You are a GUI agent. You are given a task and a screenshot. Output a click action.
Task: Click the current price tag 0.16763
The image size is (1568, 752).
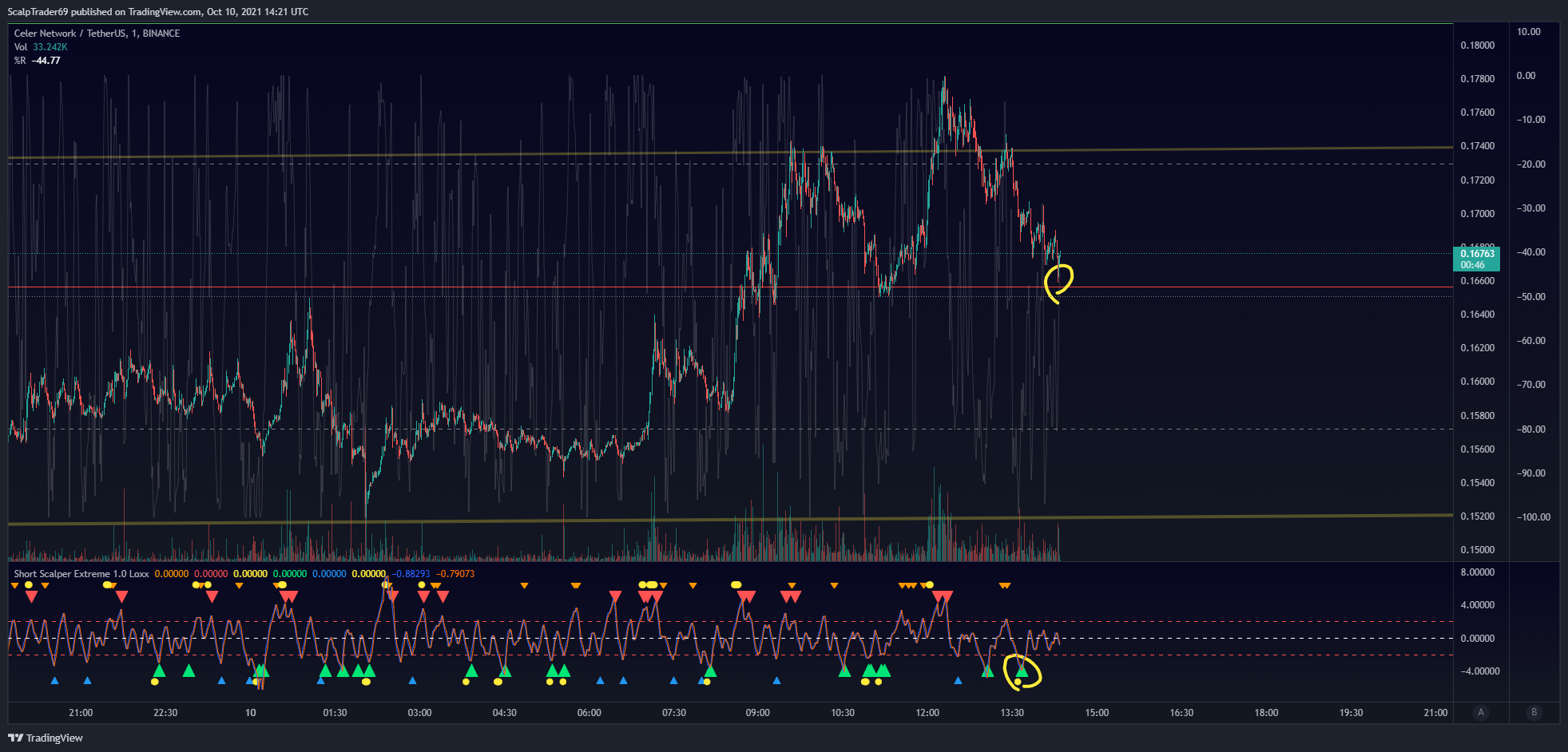pos(1476,259)
